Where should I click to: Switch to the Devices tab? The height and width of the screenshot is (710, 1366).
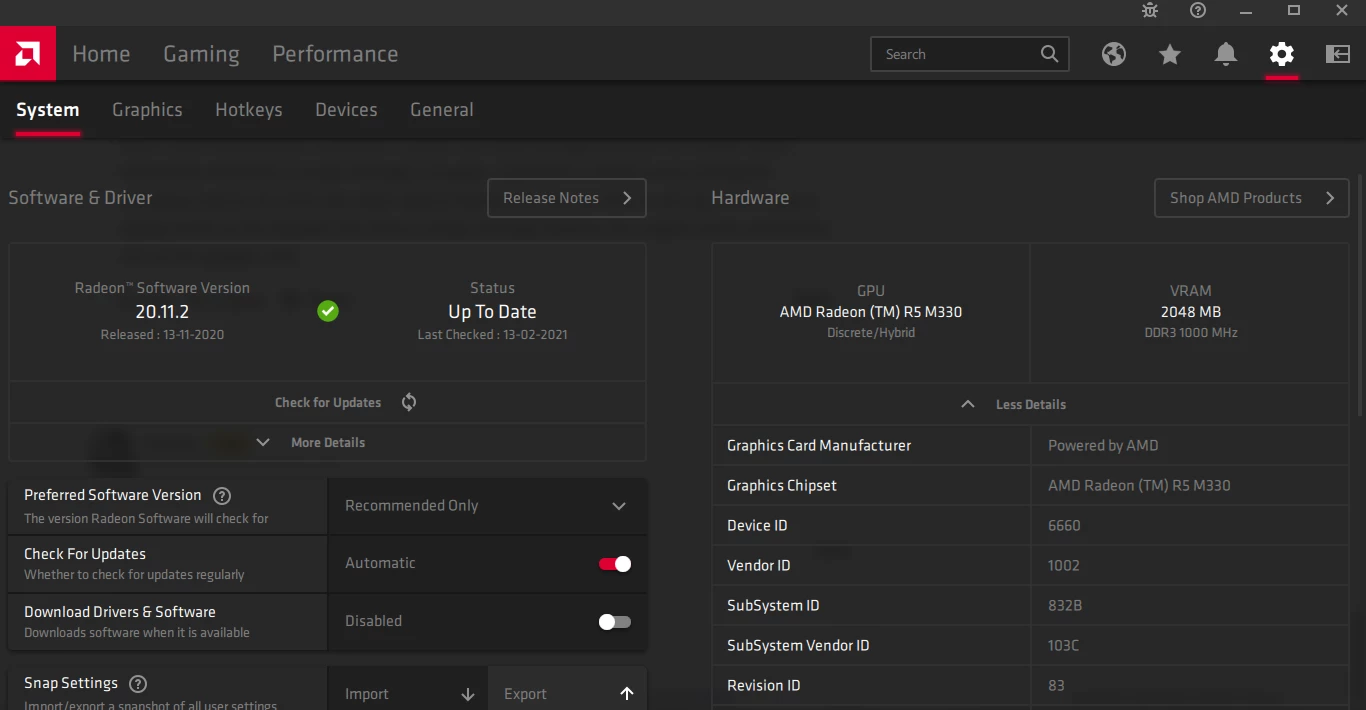tap(346, 110)
